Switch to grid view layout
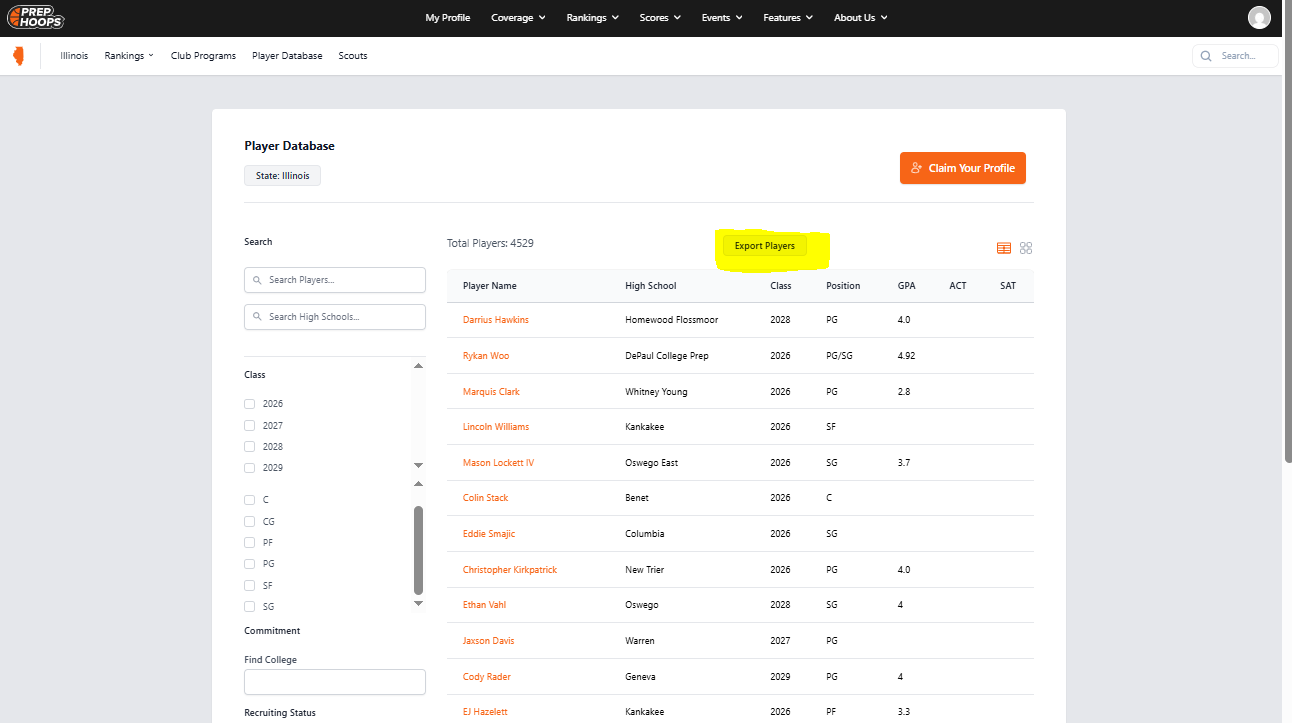Viewport: 1292px width, 723px height. click(1025, 247)
